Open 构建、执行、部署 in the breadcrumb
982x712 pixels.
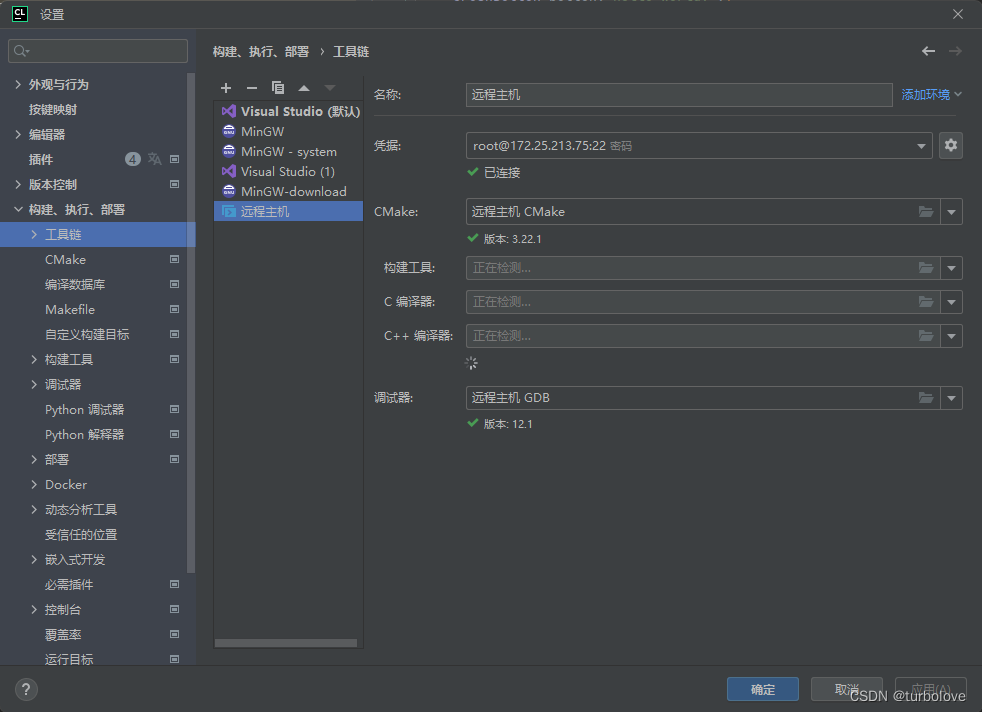(x=260, y=51)
